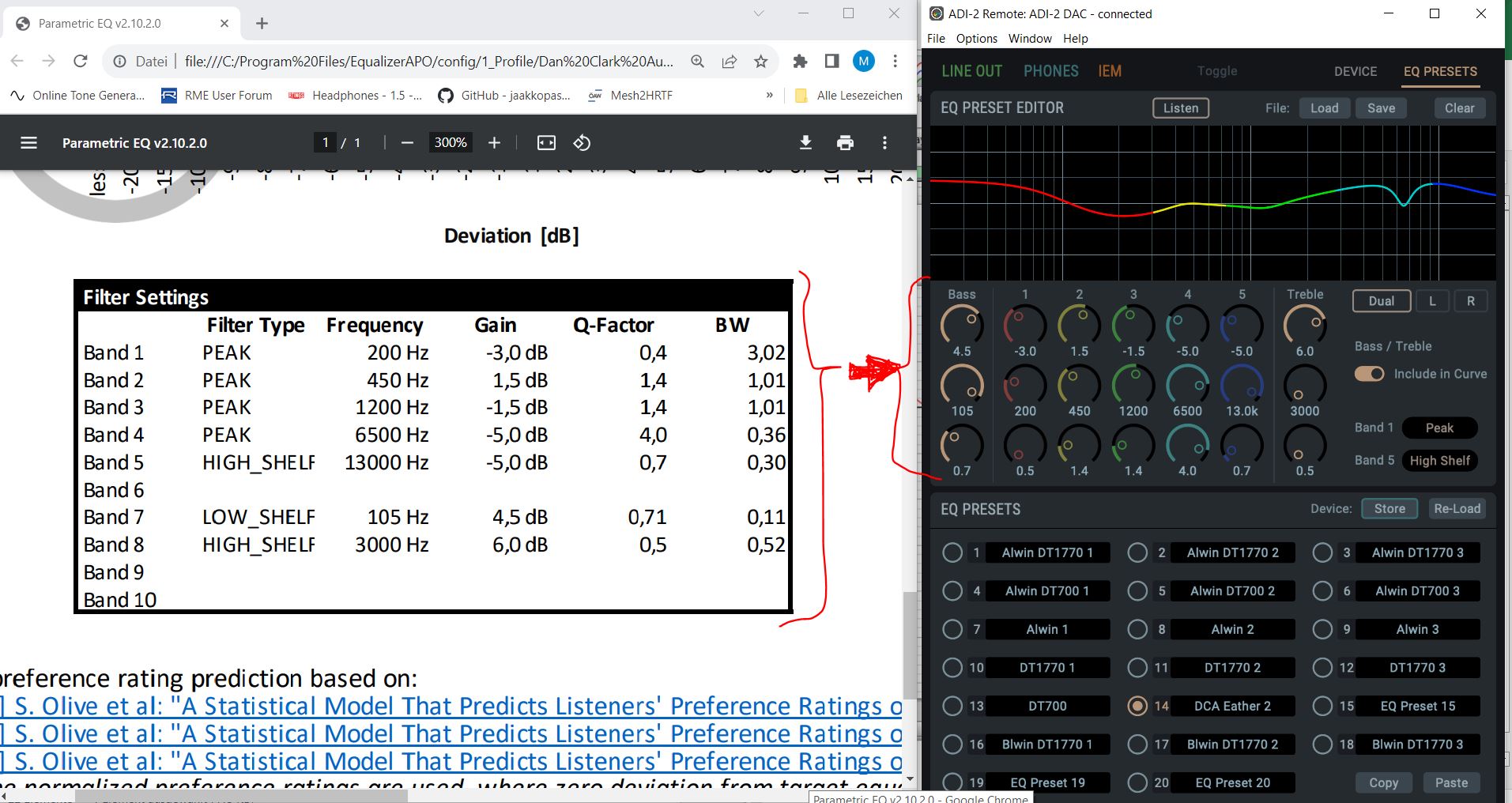Load an EQ preset file
1512x803 pixels.
coord(1325,108)
